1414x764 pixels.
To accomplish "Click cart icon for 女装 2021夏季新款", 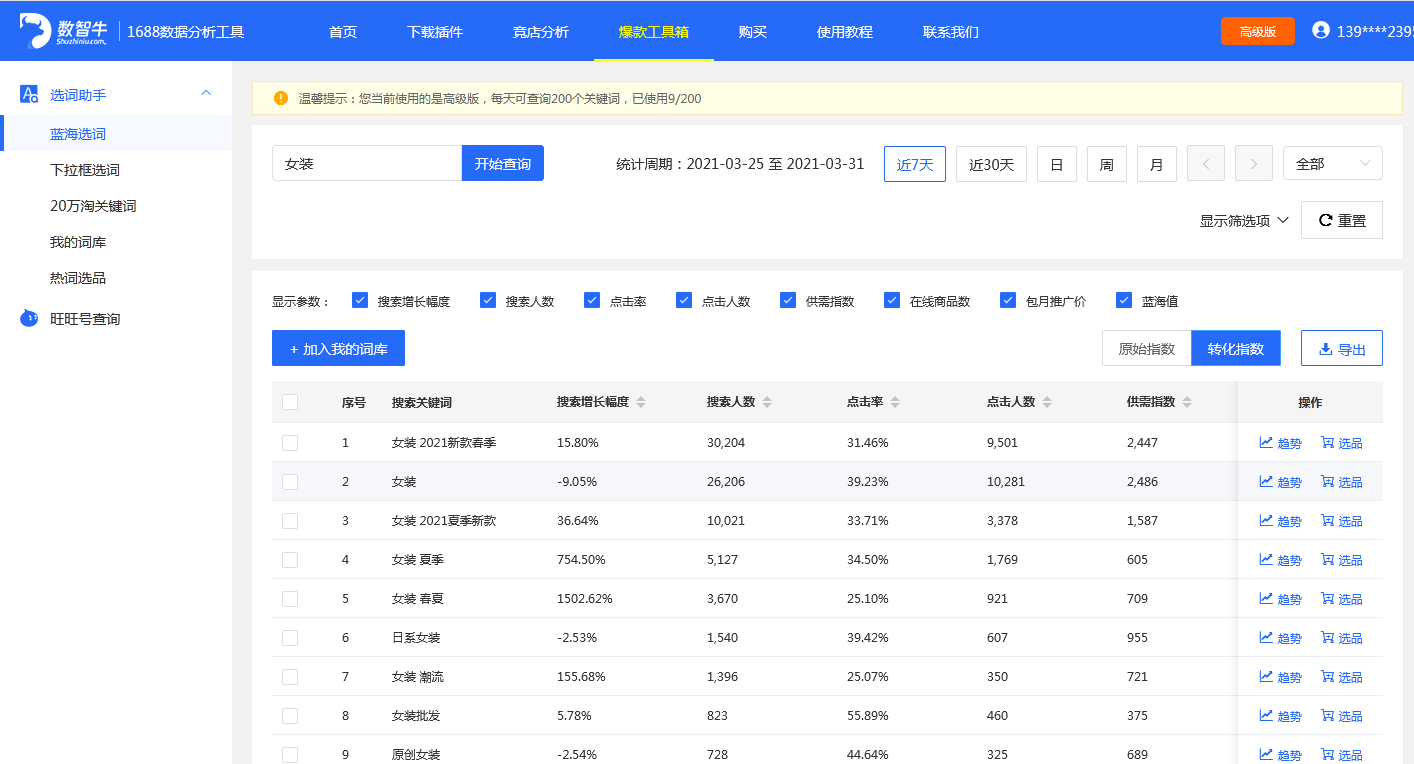I will (1328, 520).
